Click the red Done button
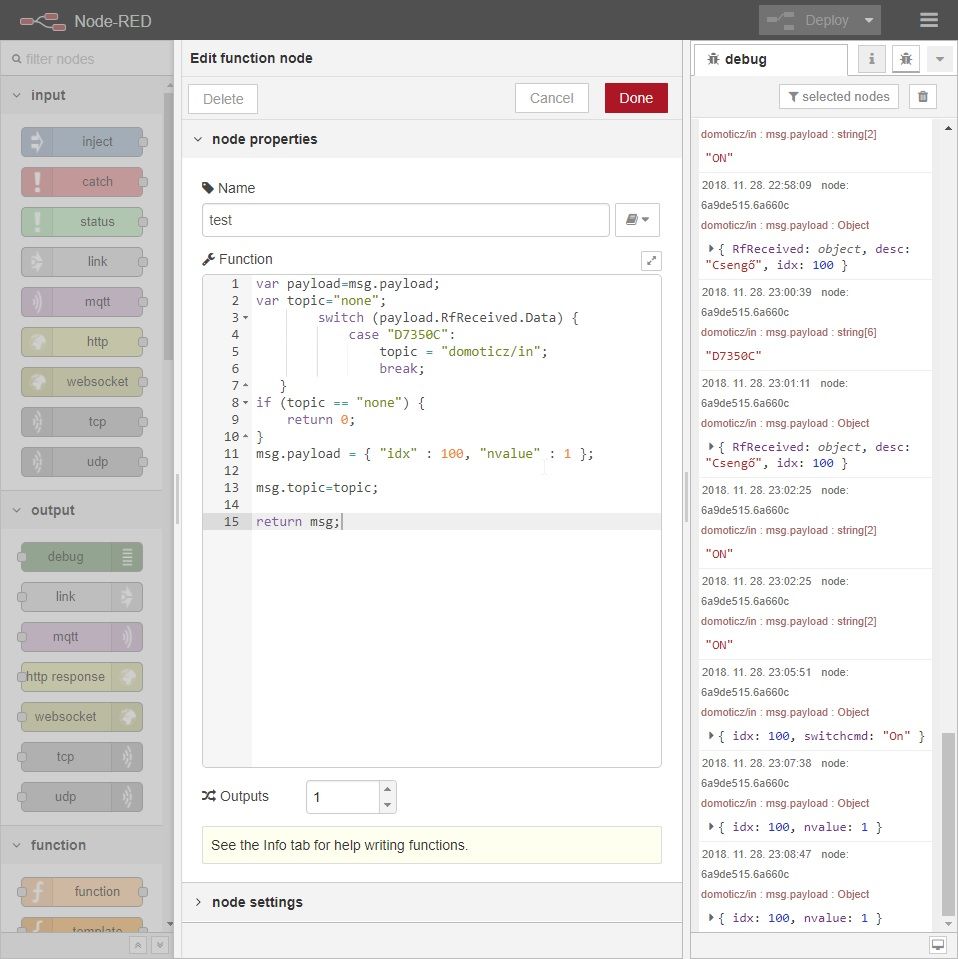958x959 pixels. click(636, 98)
